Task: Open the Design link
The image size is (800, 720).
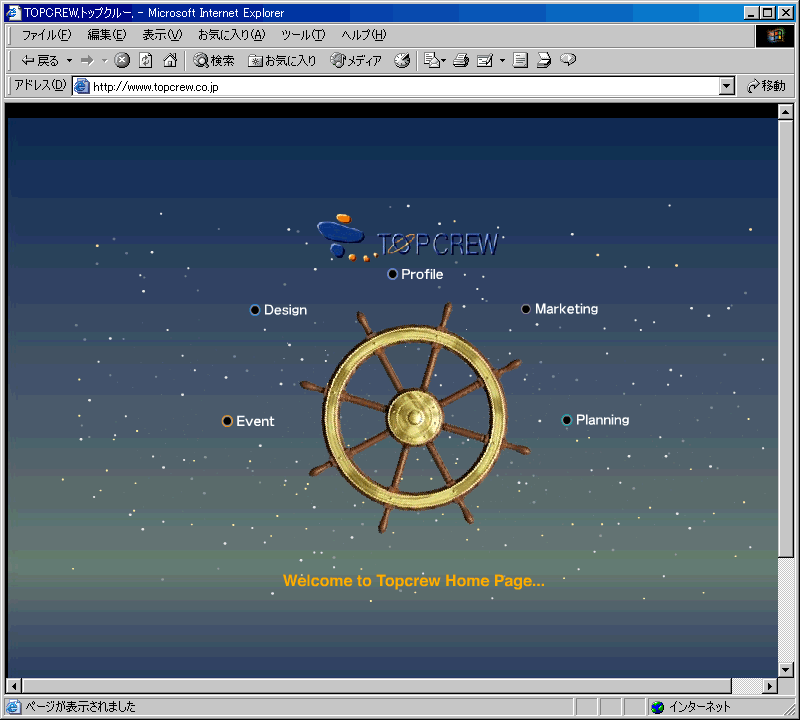Action: tap(285, 310)
